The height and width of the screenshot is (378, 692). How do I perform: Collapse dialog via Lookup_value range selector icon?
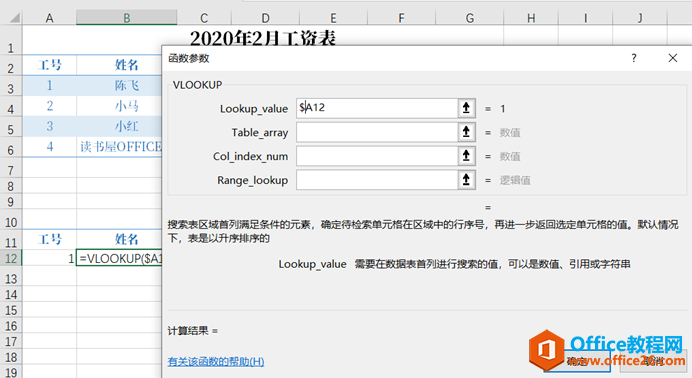tap(466, 108)
